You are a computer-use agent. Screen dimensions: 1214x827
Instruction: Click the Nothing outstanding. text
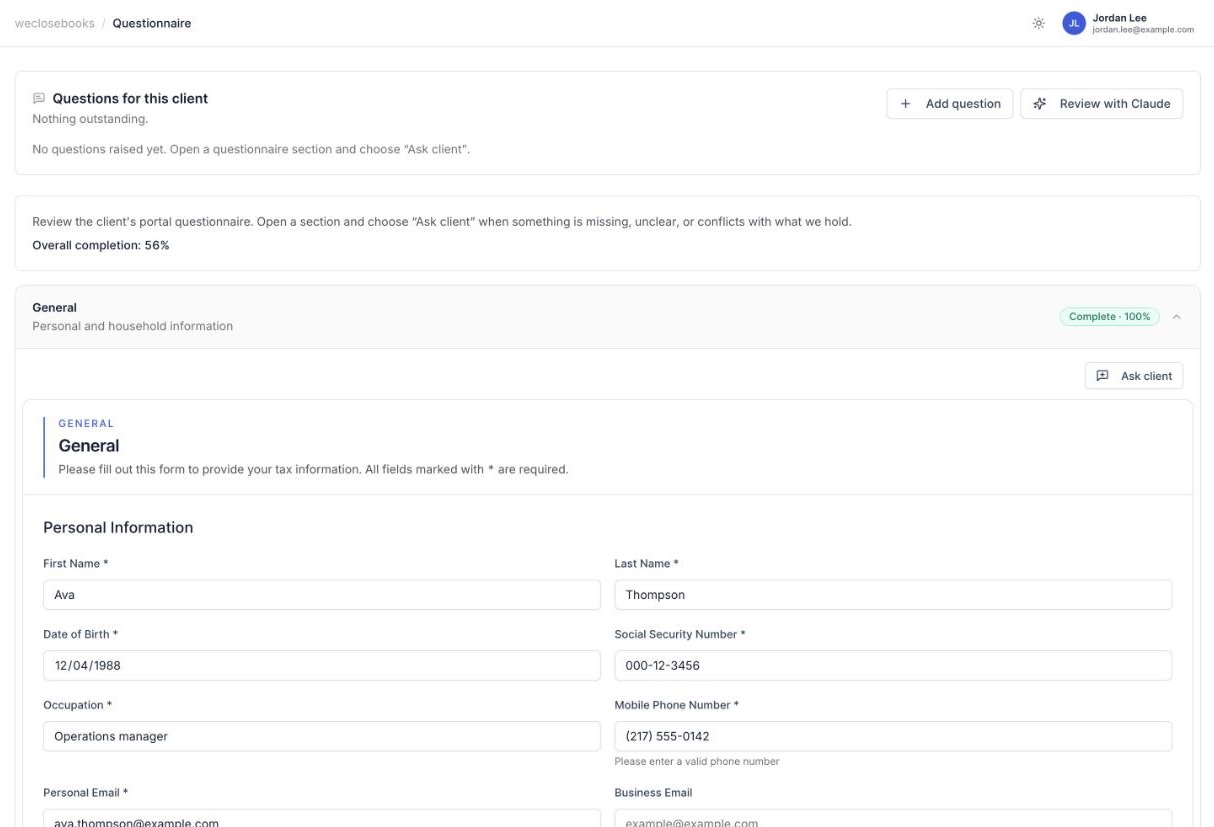pyautogui.click(x=90, y=119)
